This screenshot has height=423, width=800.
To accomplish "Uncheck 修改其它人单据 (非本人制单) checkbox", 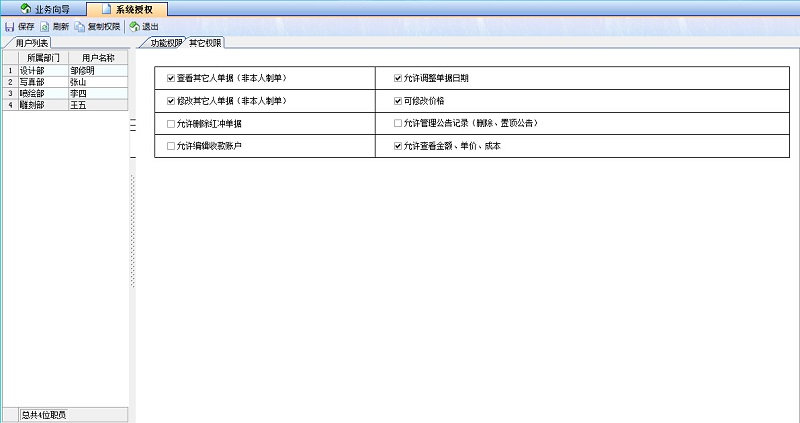I will click(171, 101).
